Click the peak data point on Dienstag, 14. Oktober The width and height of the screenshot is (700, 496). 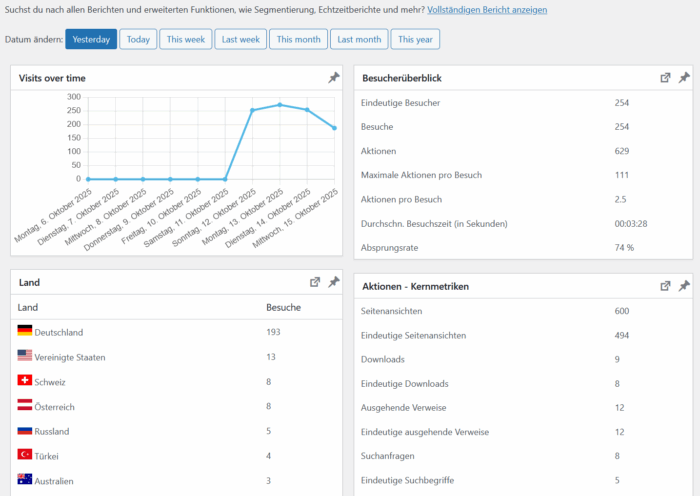307,110
